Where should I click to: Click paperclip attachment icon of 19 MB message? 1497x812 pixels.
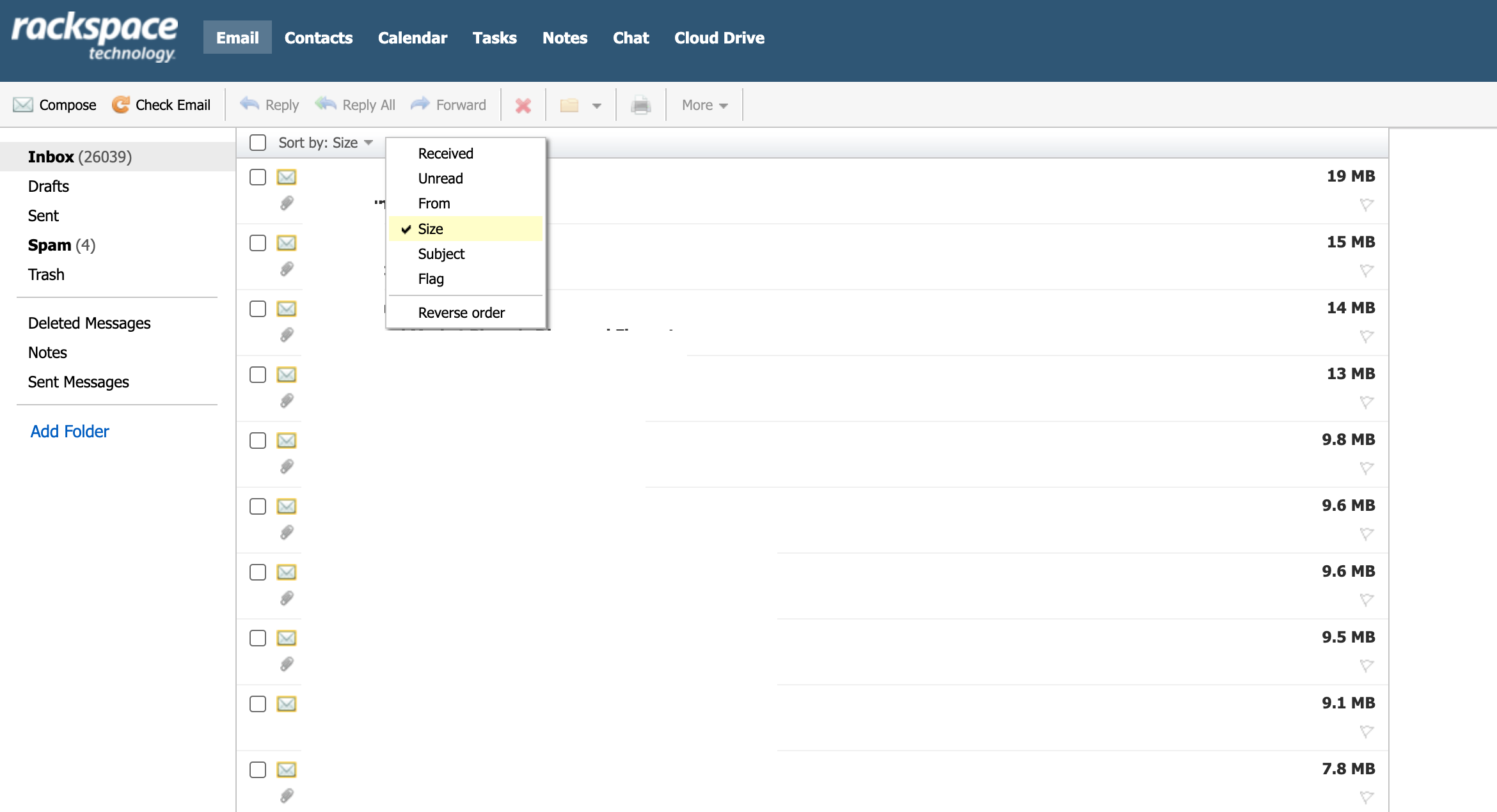(287, 203)
